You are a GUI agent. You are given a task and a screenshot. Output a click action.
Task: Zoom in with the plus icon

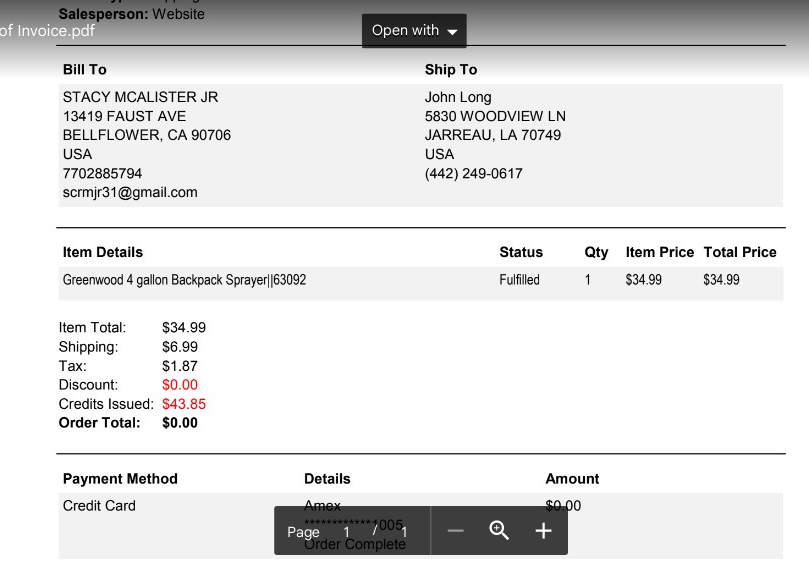pos(543,531)
